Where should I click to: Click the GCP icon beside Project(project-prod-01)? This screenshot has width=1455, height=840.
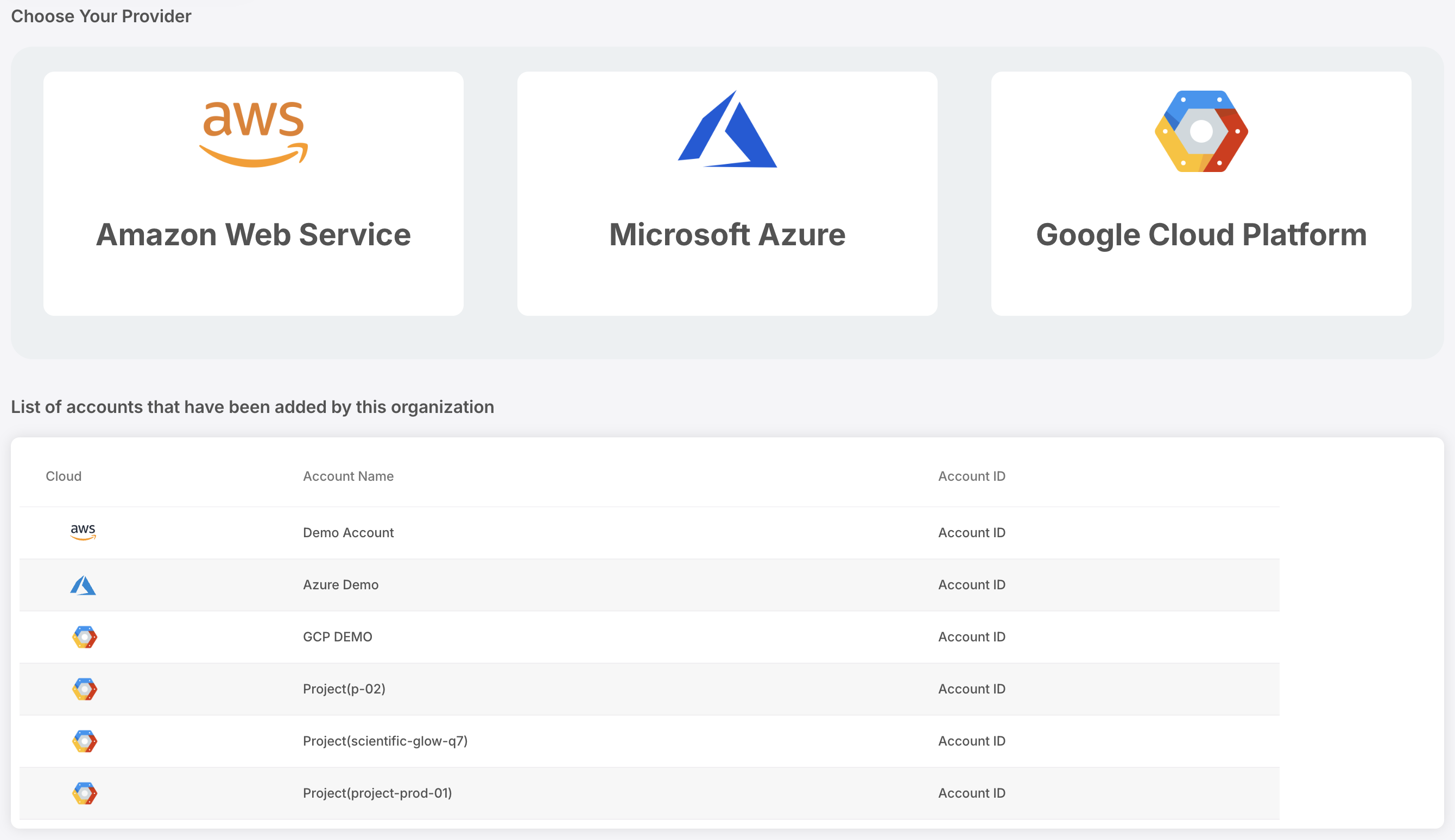coord(84,793)
